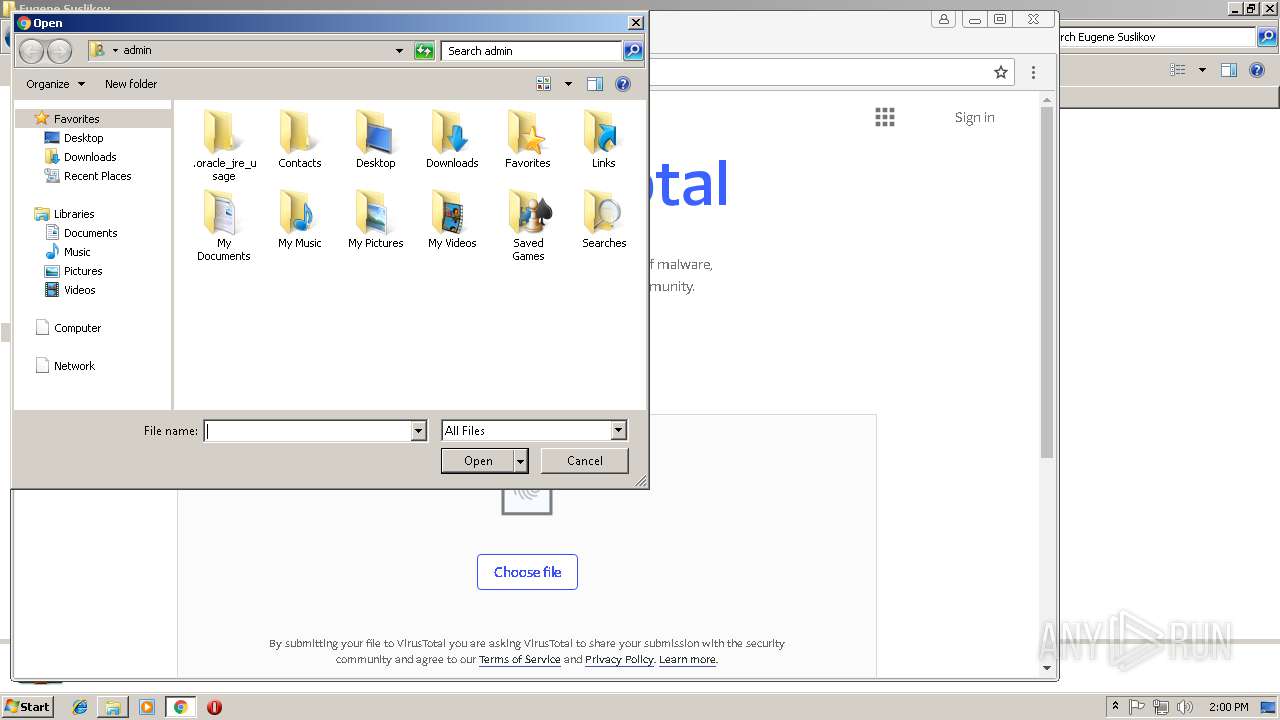Click the clock in the taskbar
Image resolution: width=1280 pixels, height=720 pixels.
(1228, 707)
